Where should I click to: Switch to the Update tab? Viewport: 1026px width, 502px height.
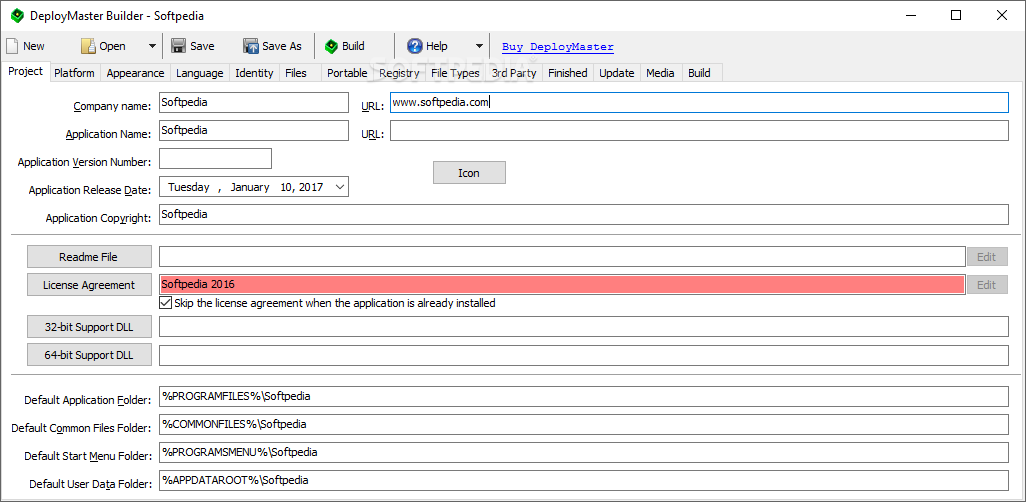point(617,73)
